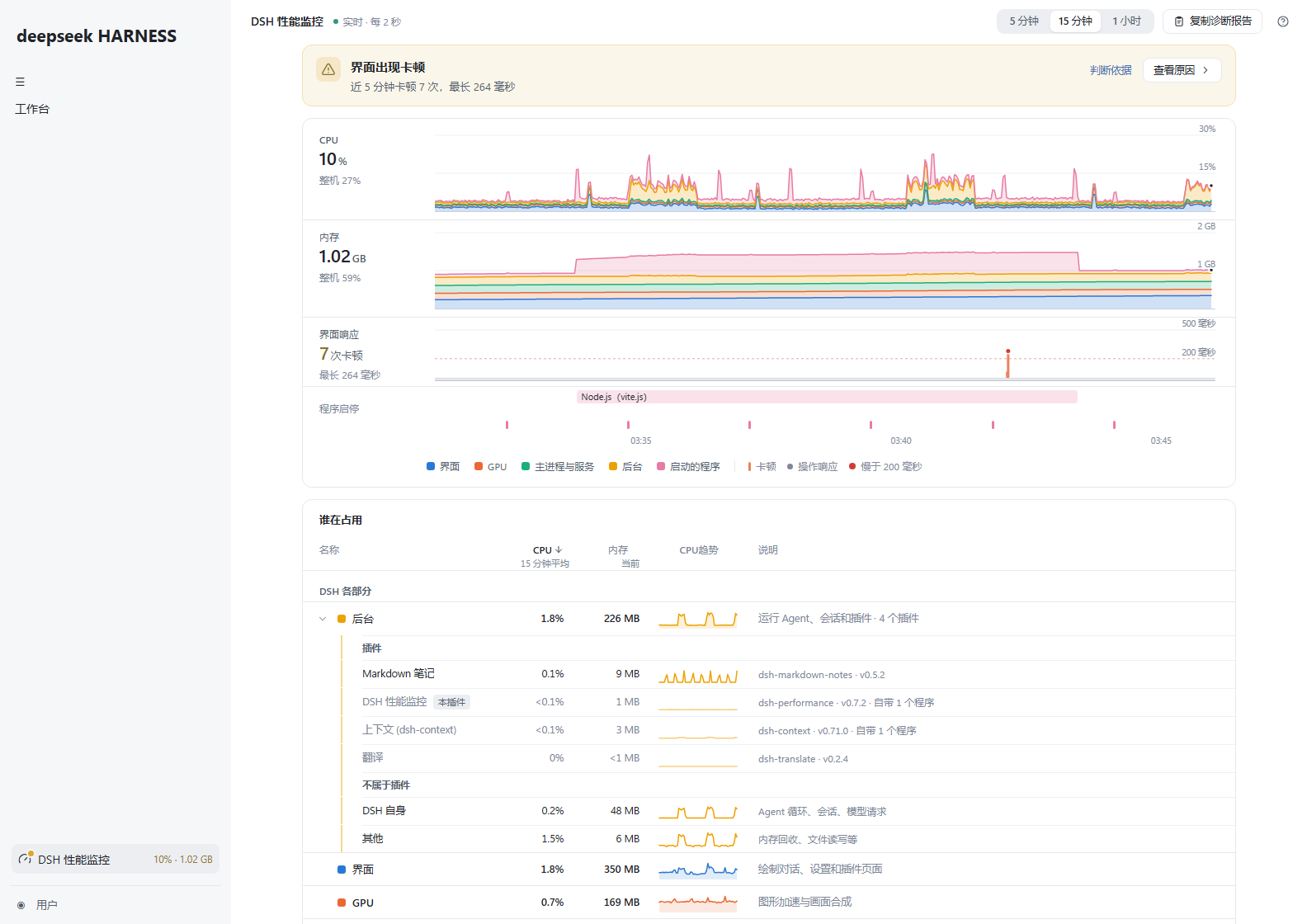This screenshot has width=1307, height=924.
Task: Click the red stutter spike in 界面响应 chart
Action: [1007, 364]
